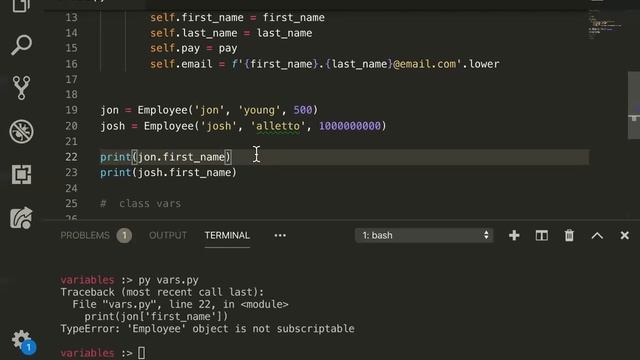Screen dimensions: 640x360
Task: Click the terminal prompt cursor input
Action: click(x=141, y=353)
